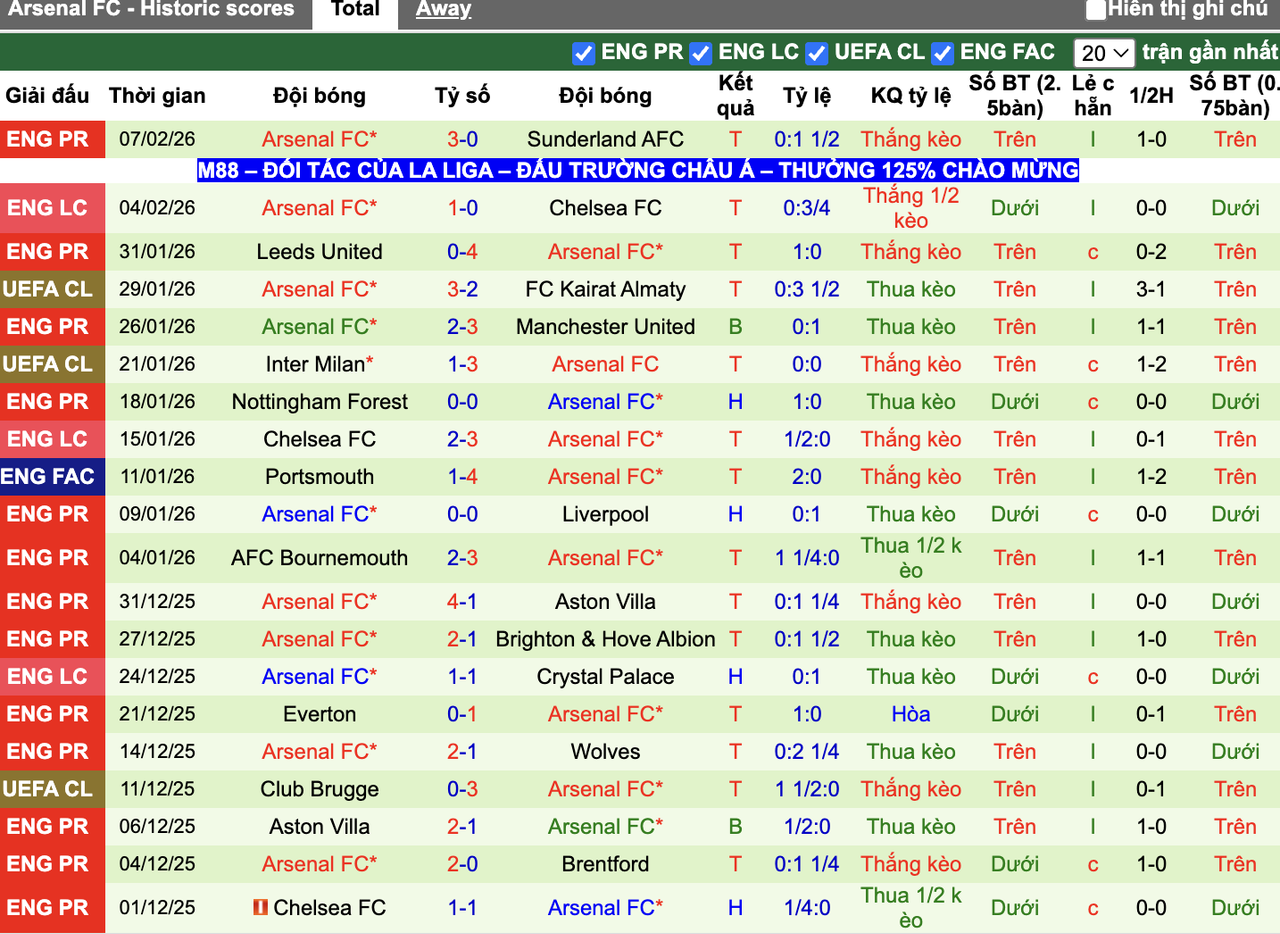Switch to the Total tab
The width and height of the screenshot is (1280, 934).
point(355,11)
